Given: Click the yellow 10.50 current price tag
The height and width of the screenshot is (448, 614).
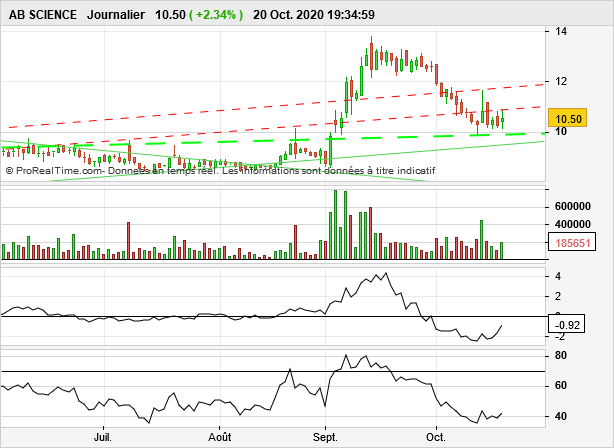Looking at the screenshot, I should point(568,118).
